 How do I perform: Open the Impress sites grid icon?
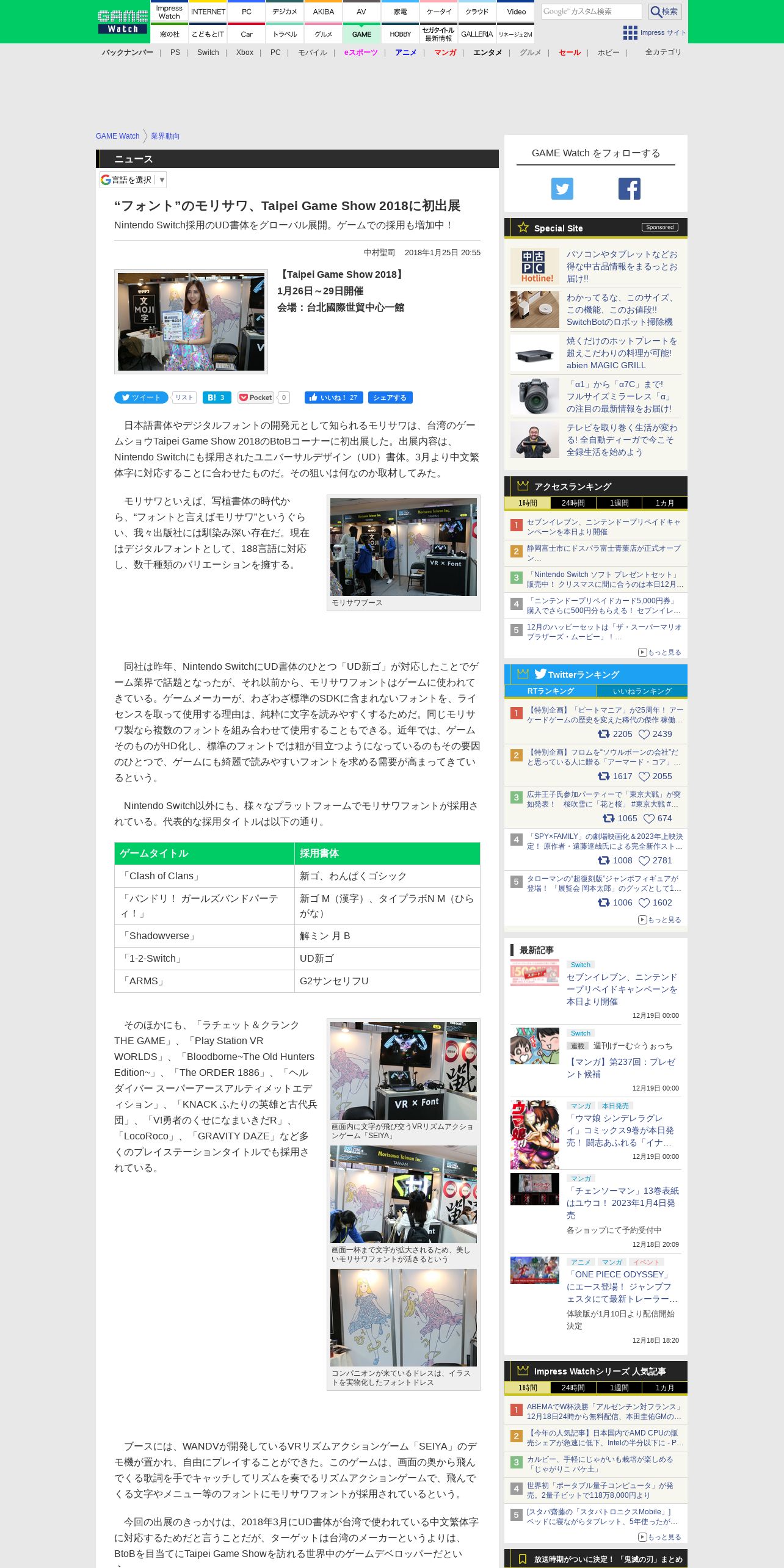point(630,32)
